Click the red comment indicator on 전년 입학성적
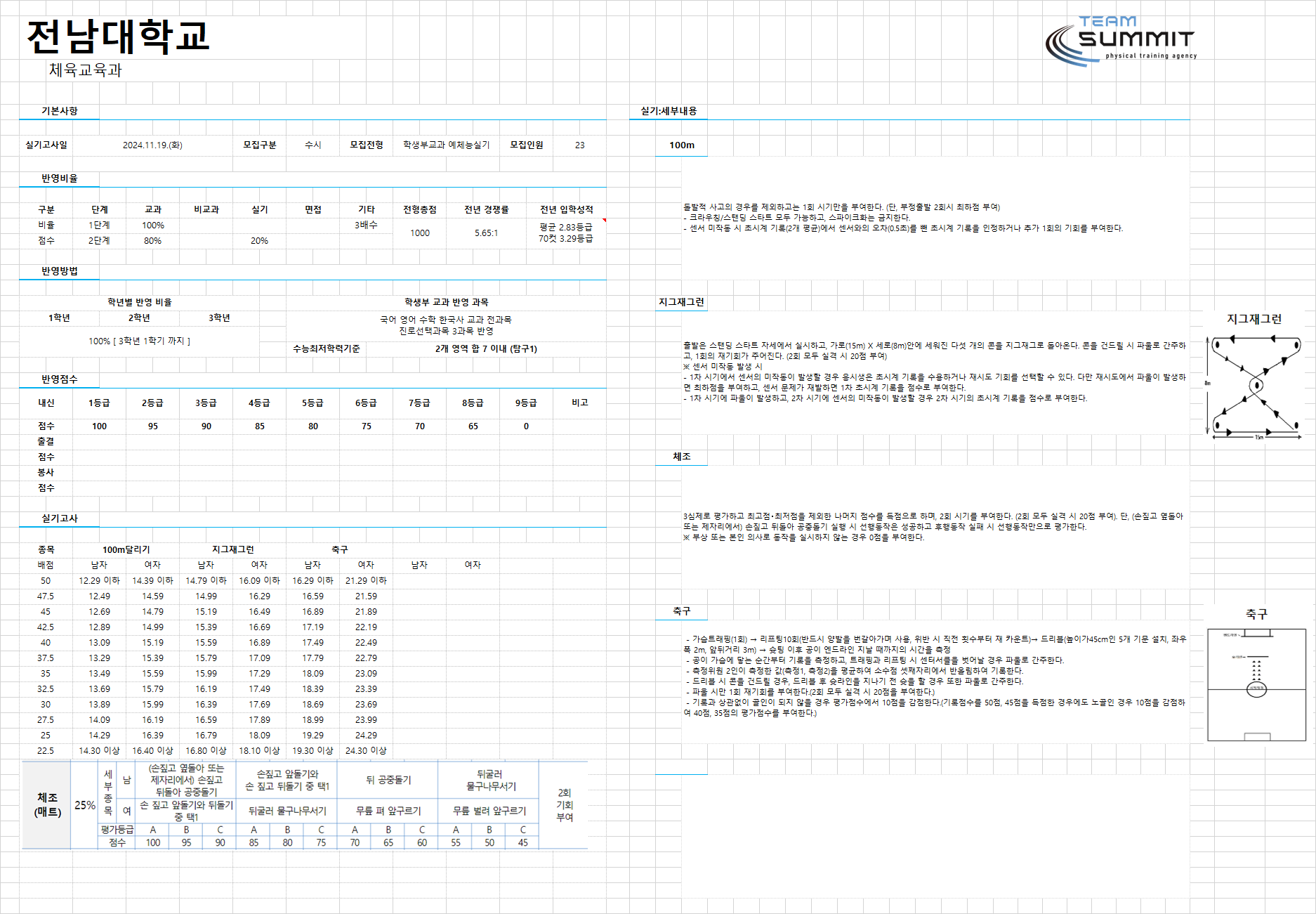The image size is (1316, 914). pos(604,220)
